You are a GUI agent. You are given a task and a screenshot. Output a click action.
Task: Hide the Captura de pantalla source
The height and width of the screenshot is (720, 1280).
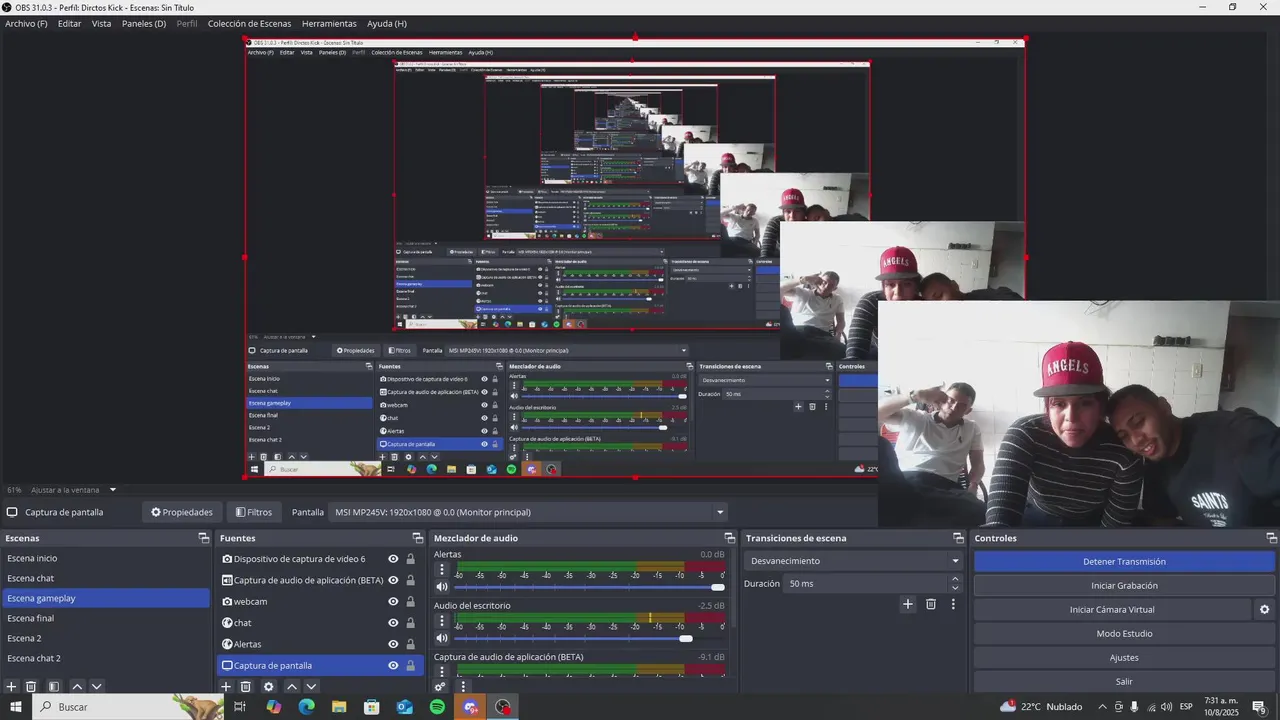coord(393,665)
